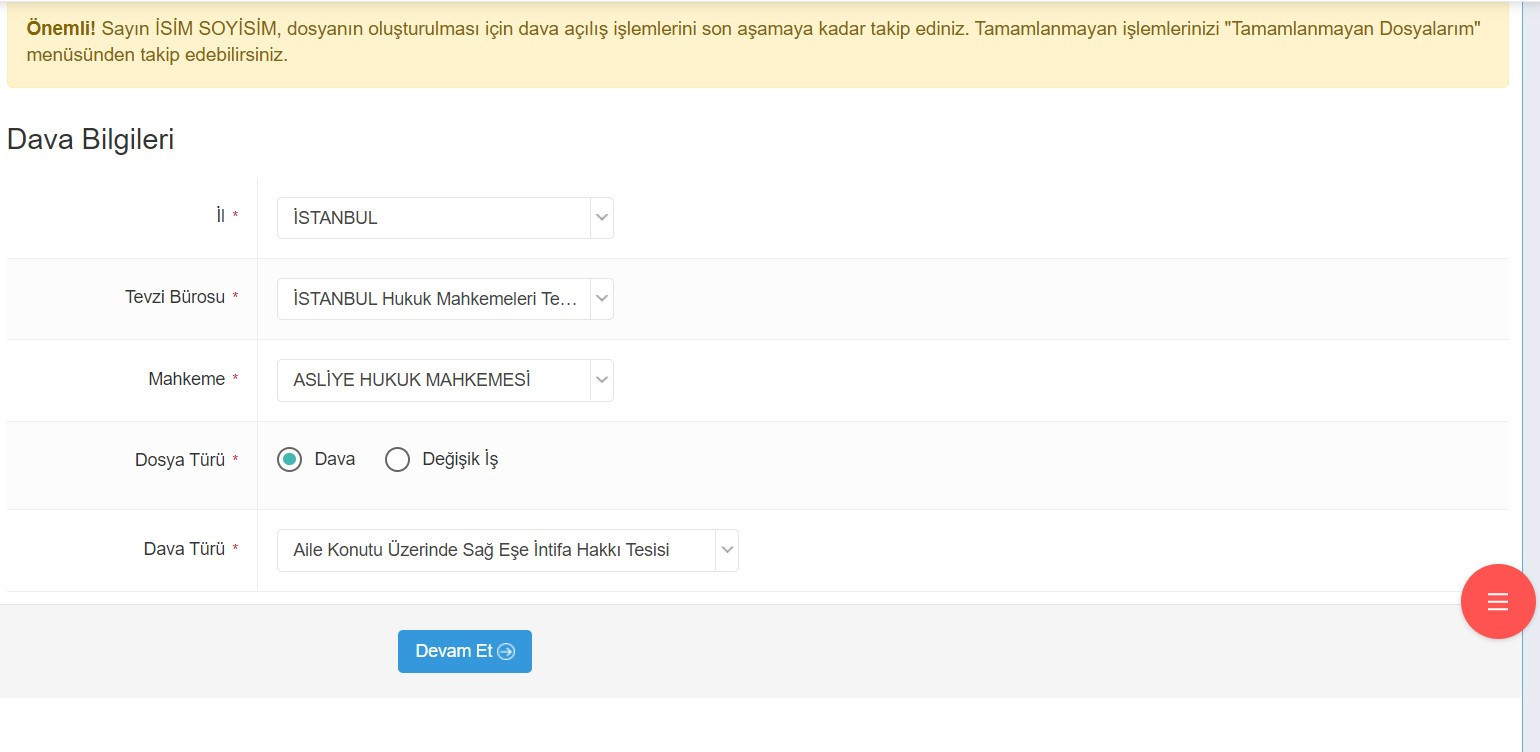Select the Dava radio button

tap(290, 460)
